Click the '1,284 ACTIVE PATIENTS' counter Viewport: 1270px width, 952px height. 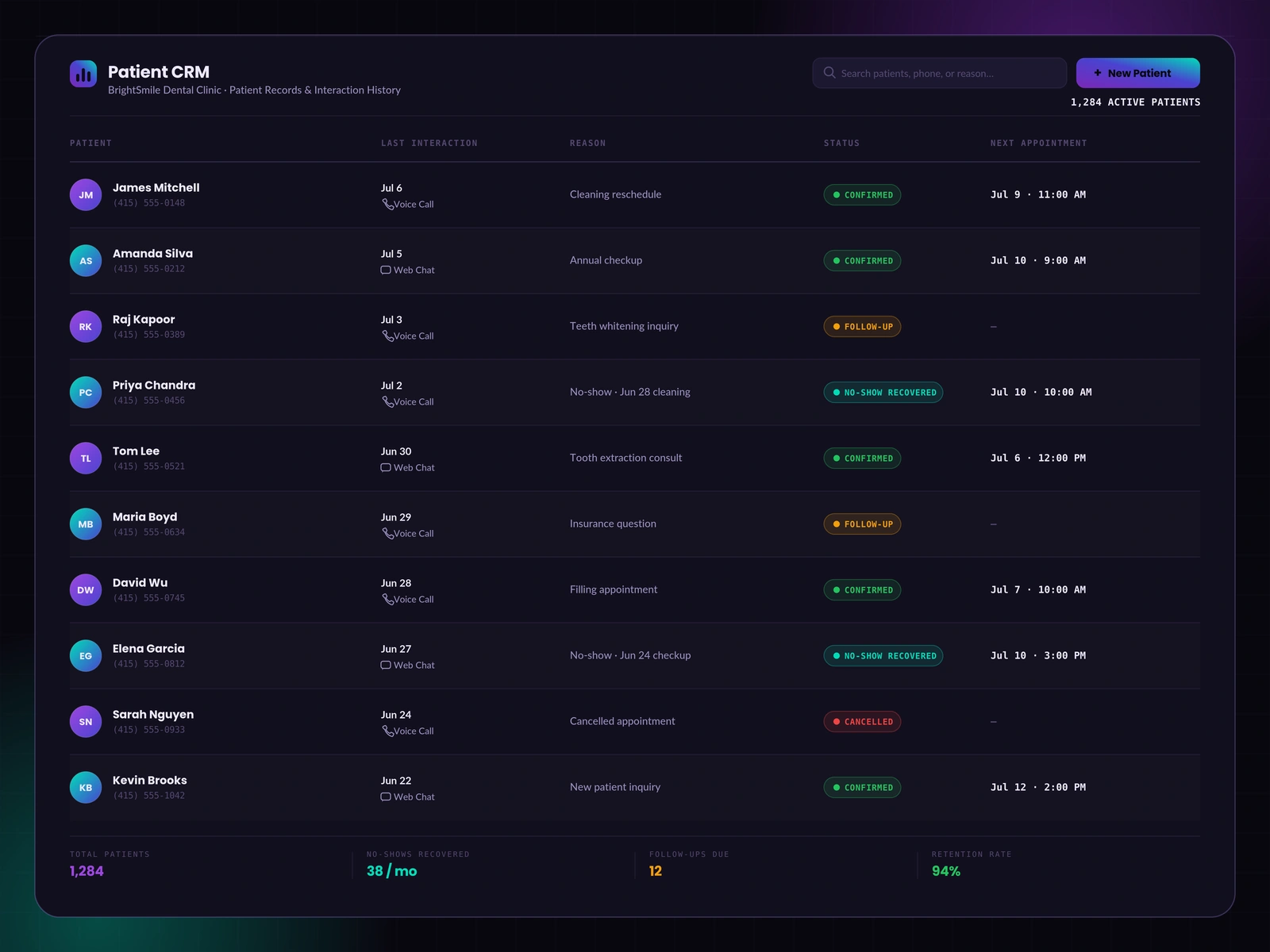1135,102
